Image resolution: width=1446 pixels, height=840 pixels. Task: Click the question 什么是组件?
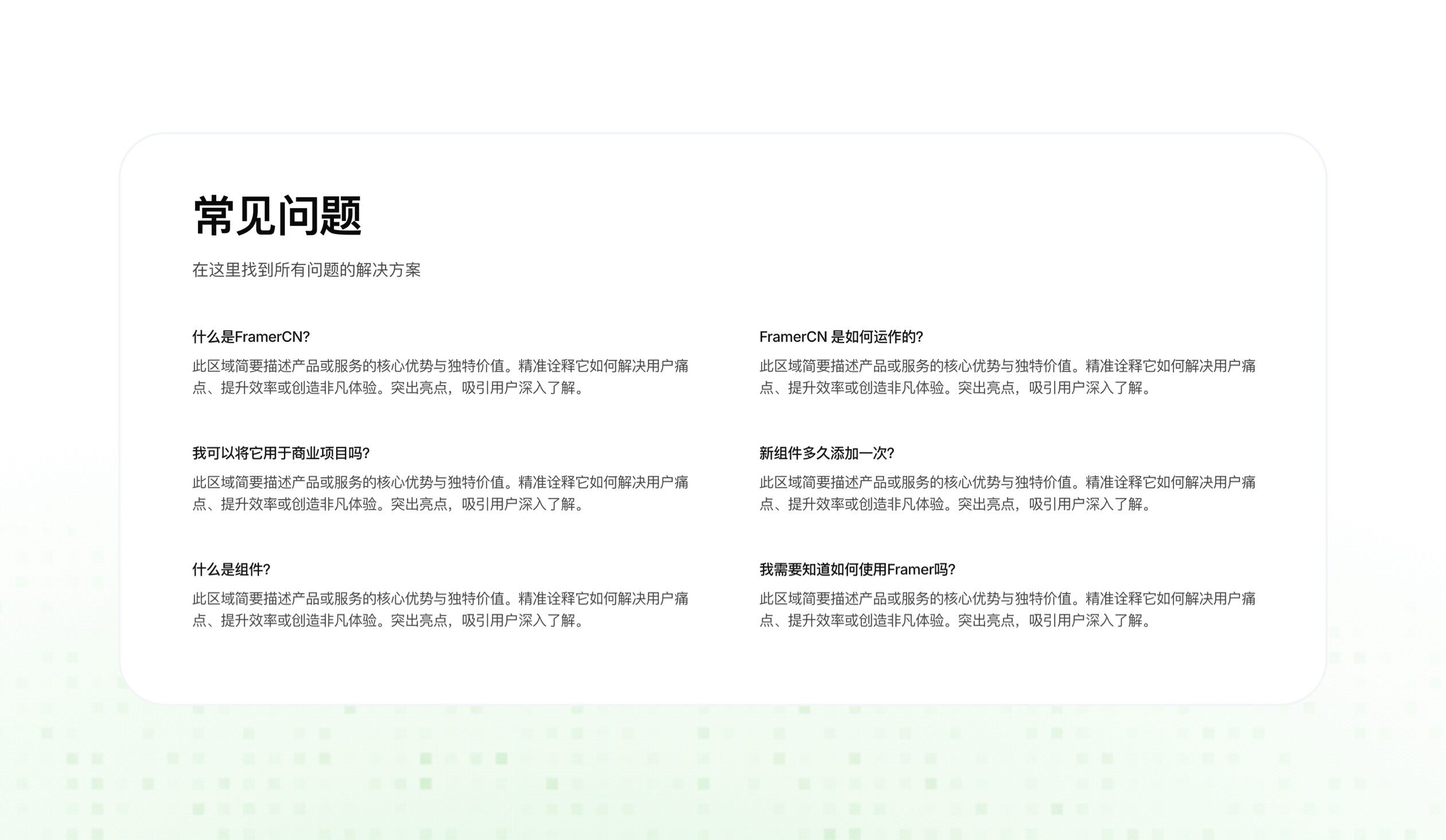tap(231, 570)
